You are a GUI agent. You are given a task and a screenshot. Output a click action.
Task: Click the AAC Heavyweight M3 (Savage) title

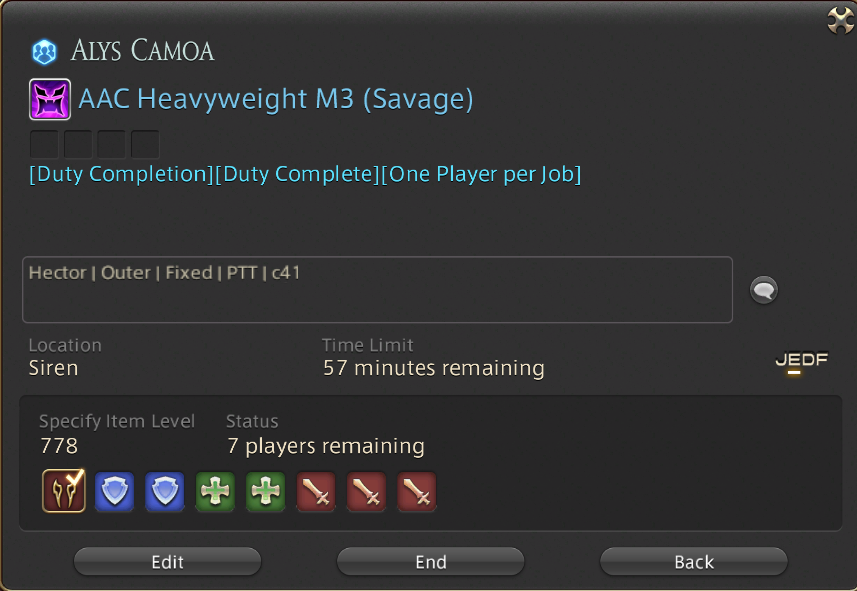click(x=276, y=99)
